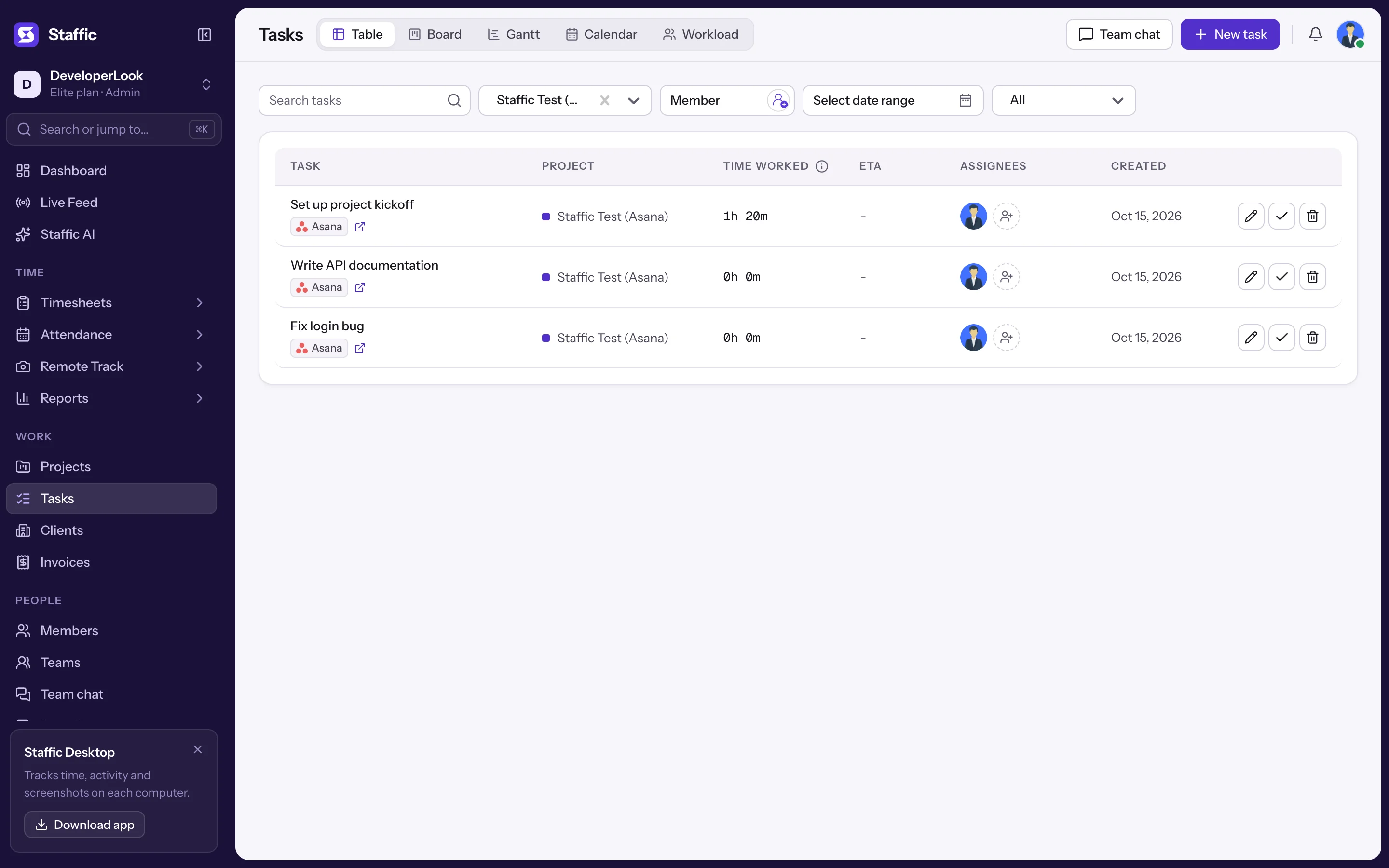Switch to Gantt view tab
Viewport: 1389px width, 868px height.
pyautogui.click(x=513, y=34)
